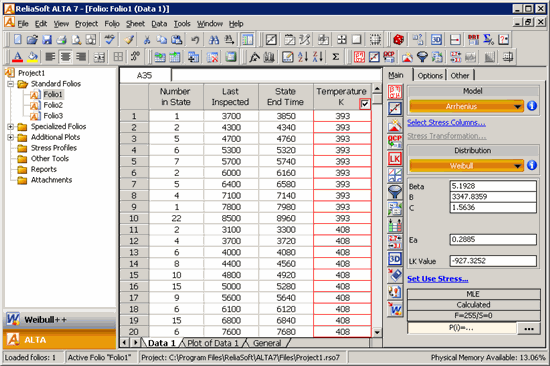Viewport: 550px width, 366px height.
Task: Click the New document toolbar icon
Action: click(17, 39)
